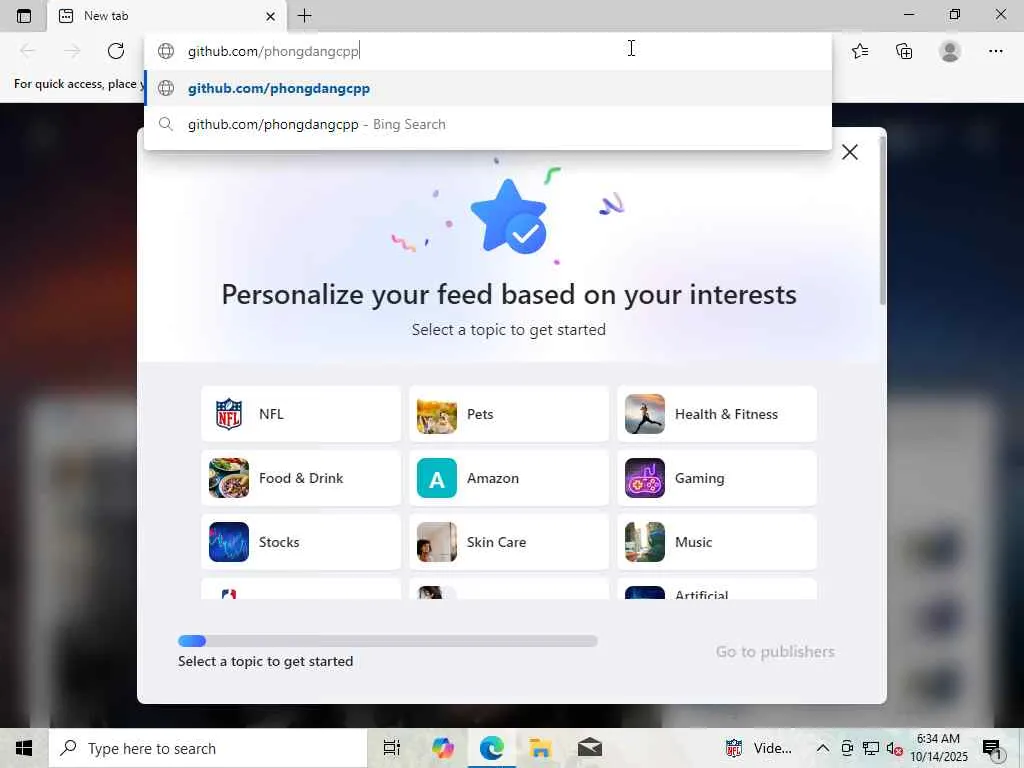Open the Favorites star icon
Screen dimensions: 1024x768
860,51
